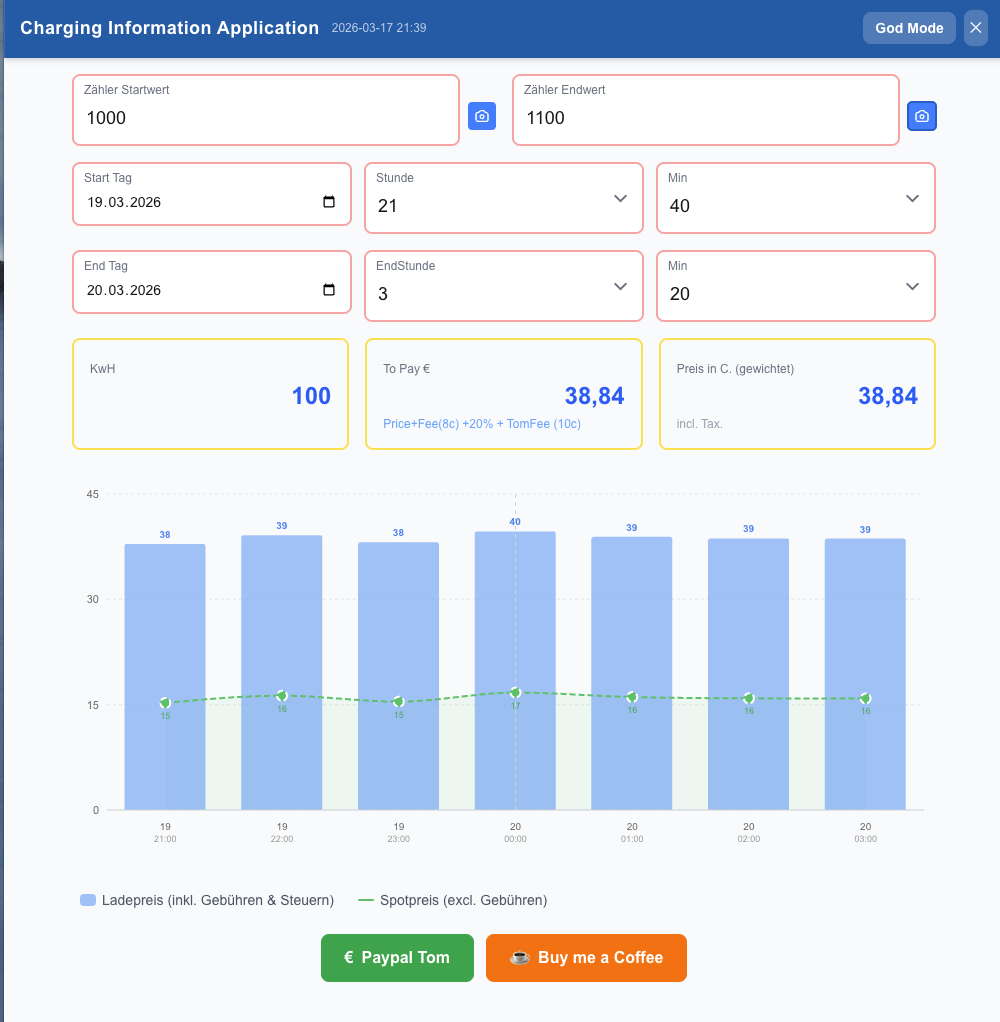
Task: Focus the Zähler Startwert input field
Action: coord(266,118)
